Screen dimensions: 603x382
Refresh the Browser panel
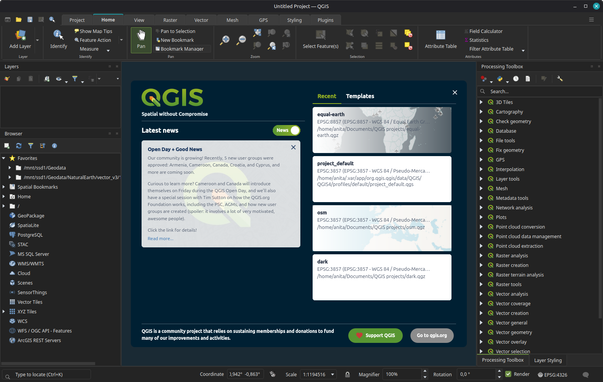pyautogui.click(x=18, y=146)
